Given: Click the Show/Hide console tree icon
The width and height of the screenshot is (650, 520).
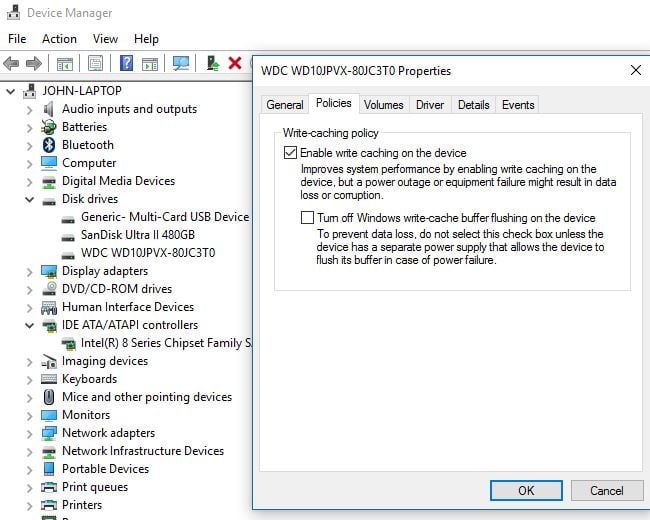Looking at the screenshot, I should pyautogui.click(x=65, y=63).
